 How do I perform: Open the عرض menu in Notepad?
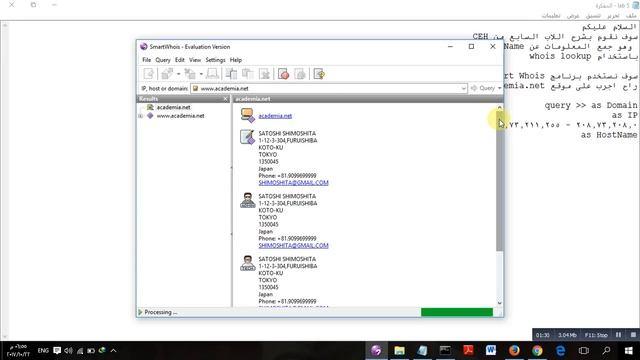pos(573,16)
